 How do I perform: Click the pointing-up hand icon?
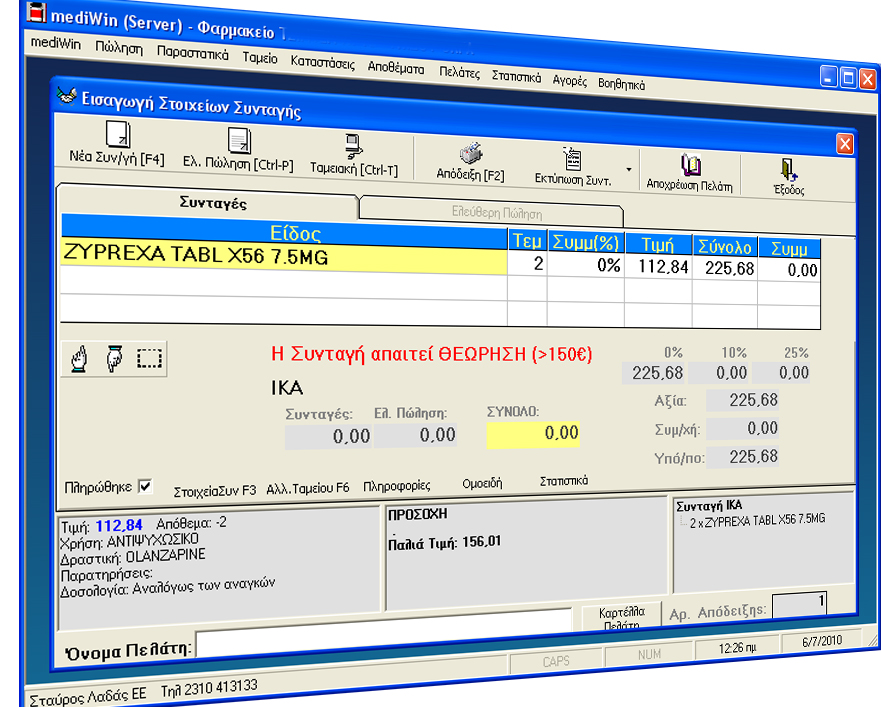pos(79,359)
